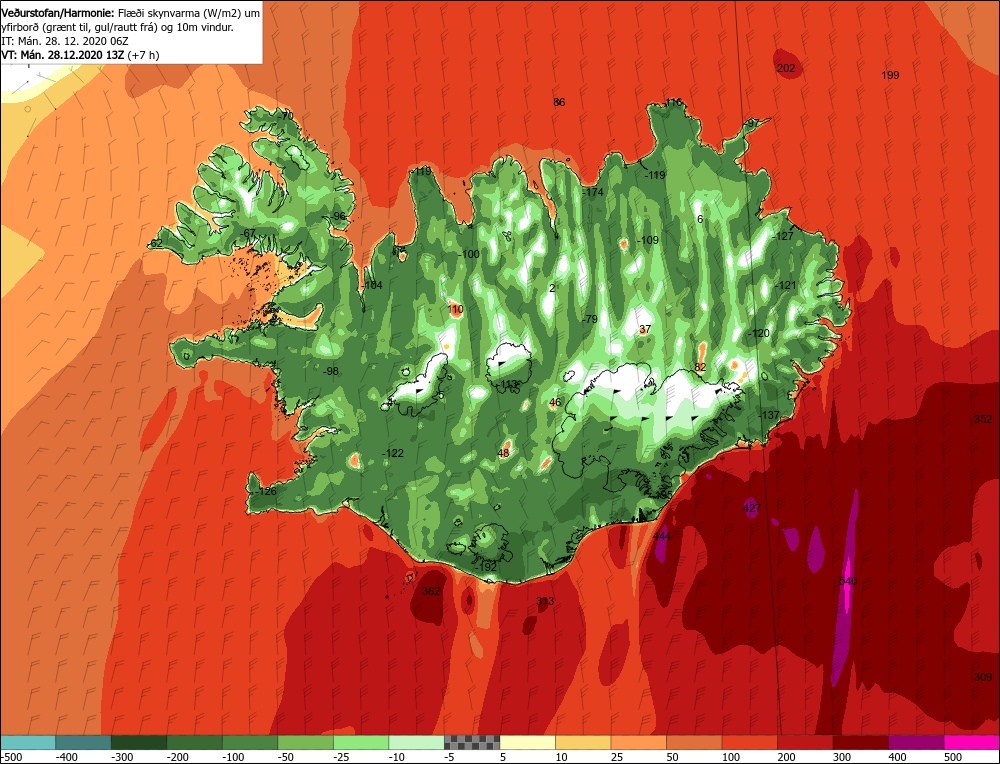The image size is (1000, 764).
Task: Click the flux value 427 offshore southeast
Action: pos(752,508)
